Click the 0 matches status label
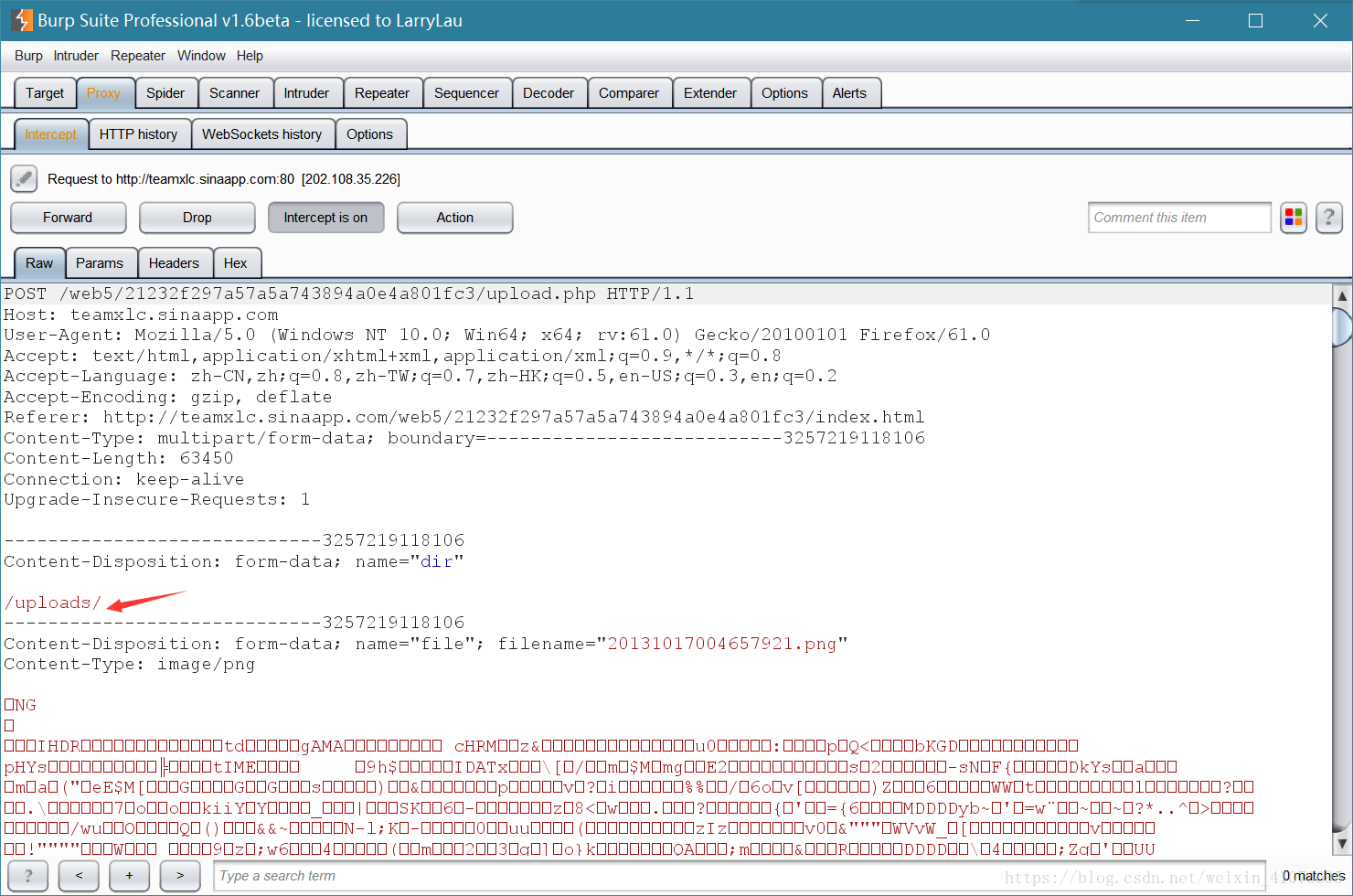Image resolution: width=1353 pixels, height=896 pixels. click(1314, 876)
